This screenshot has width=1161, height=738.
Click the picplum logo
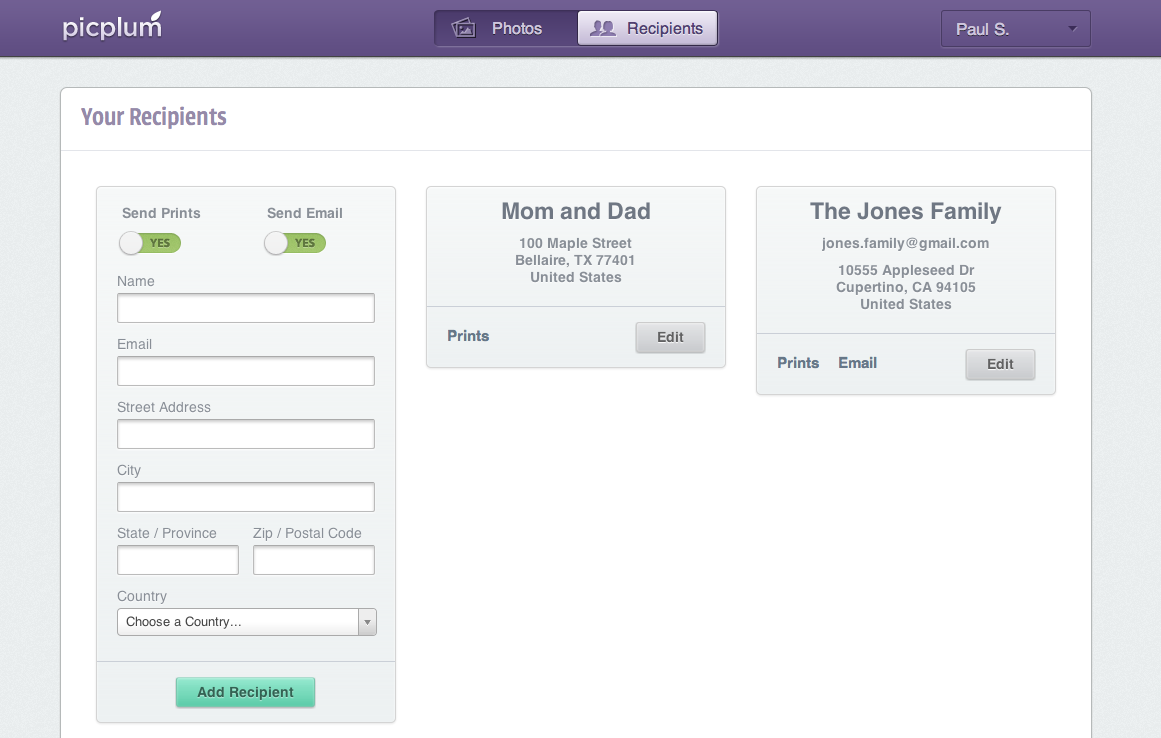pos(112,27)
